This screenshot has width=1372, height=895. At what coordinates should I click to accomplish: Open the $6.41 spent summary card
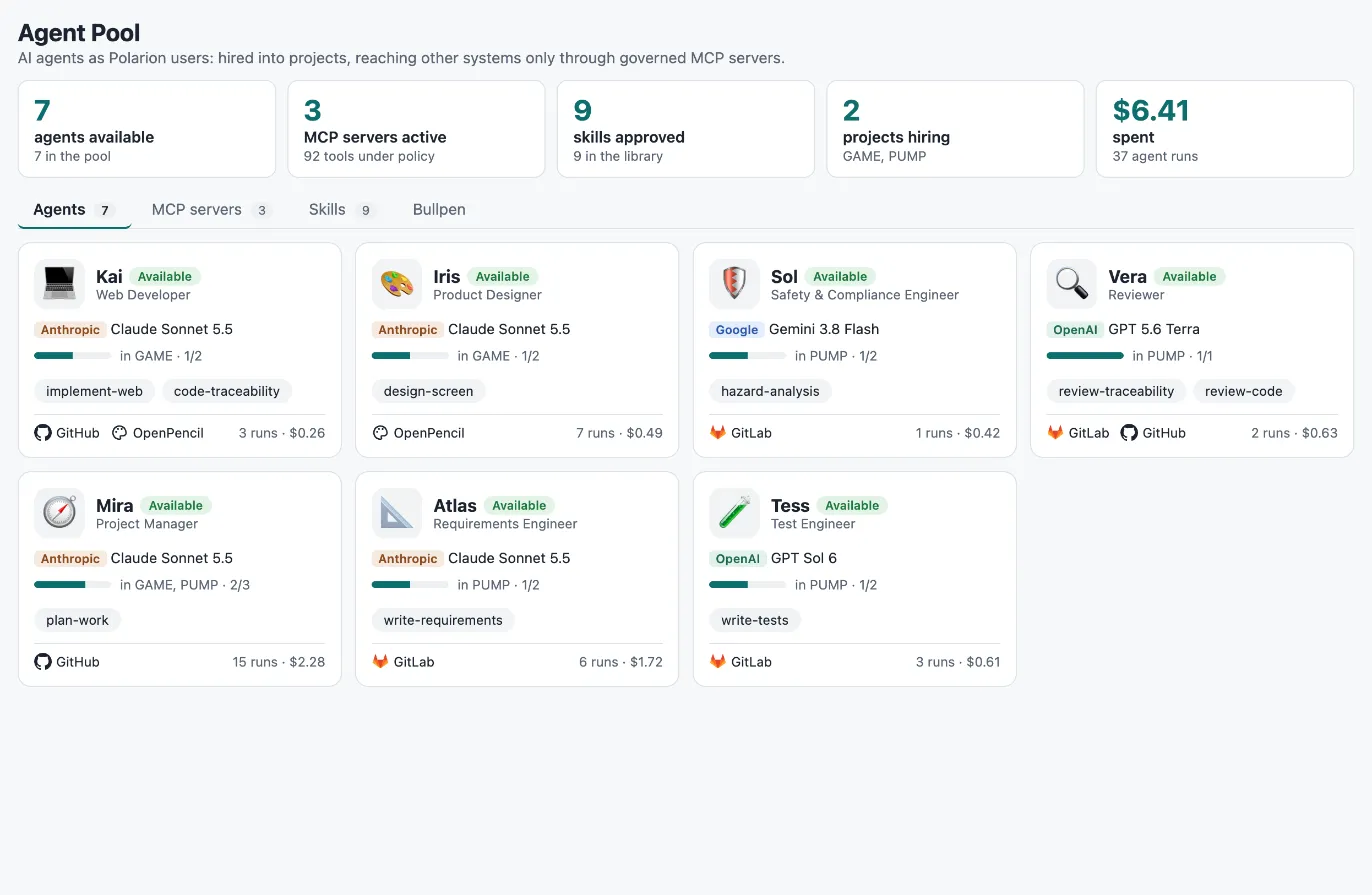[1225, 129]
